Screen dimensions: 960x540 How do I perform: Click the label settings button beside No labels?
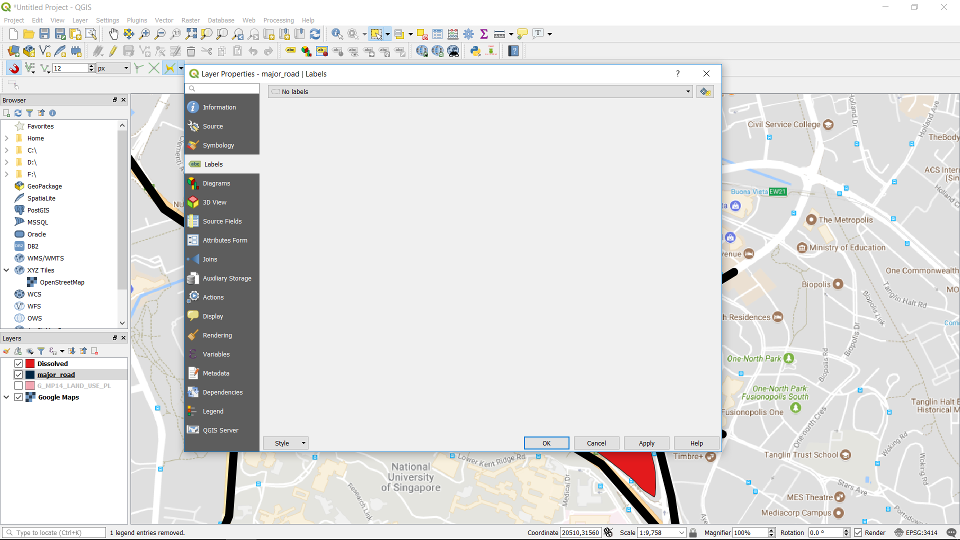706,91
